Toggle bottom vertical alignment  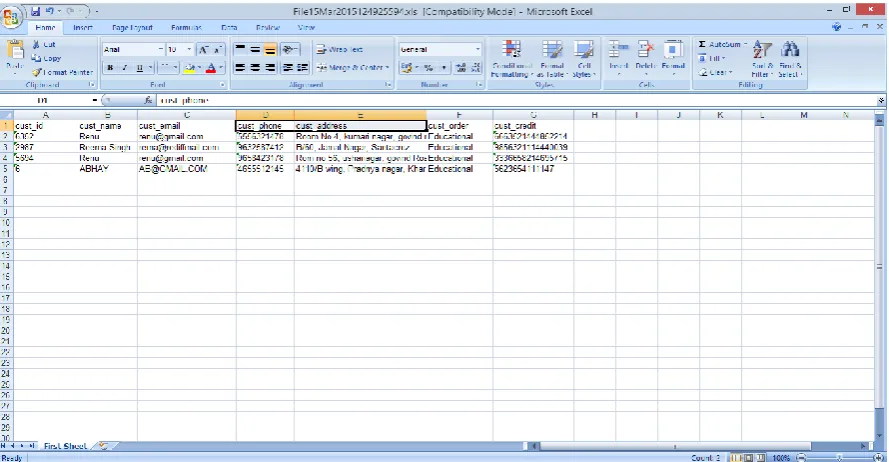pos(270,50)
